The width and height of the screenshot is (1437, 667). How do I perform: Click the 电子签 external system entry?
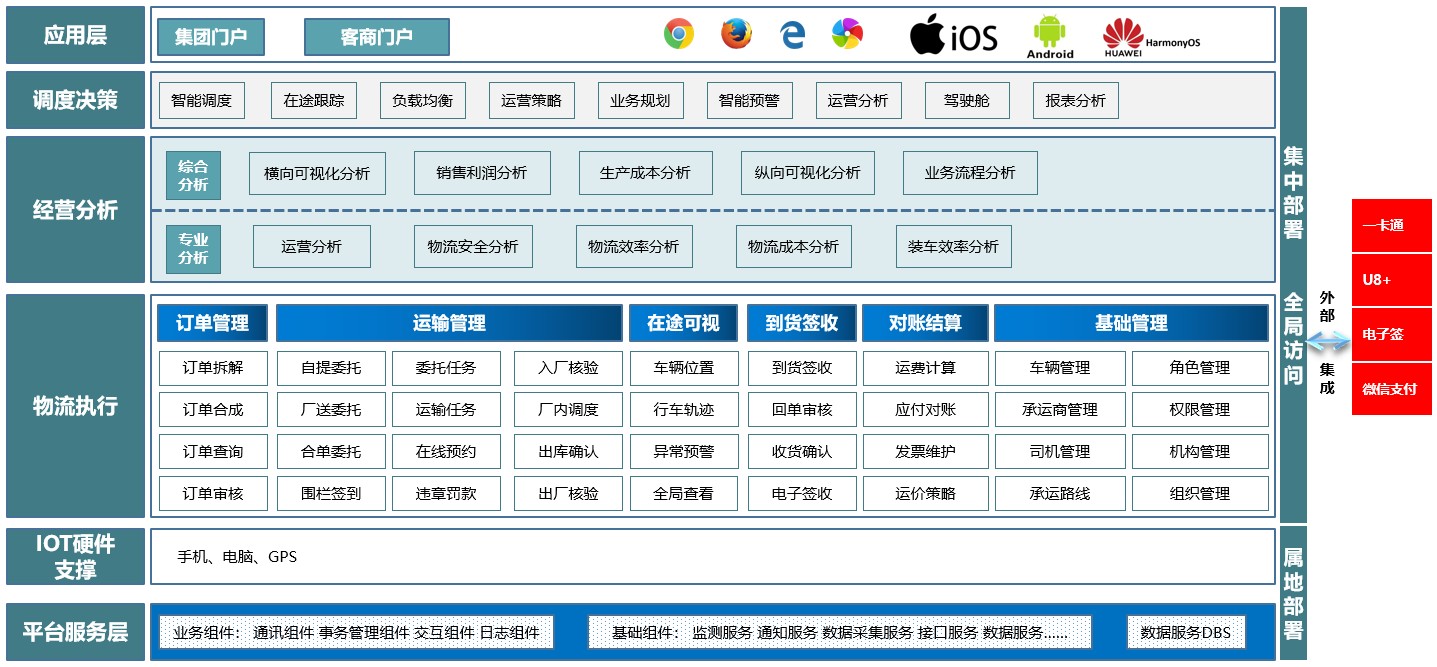1391,335
